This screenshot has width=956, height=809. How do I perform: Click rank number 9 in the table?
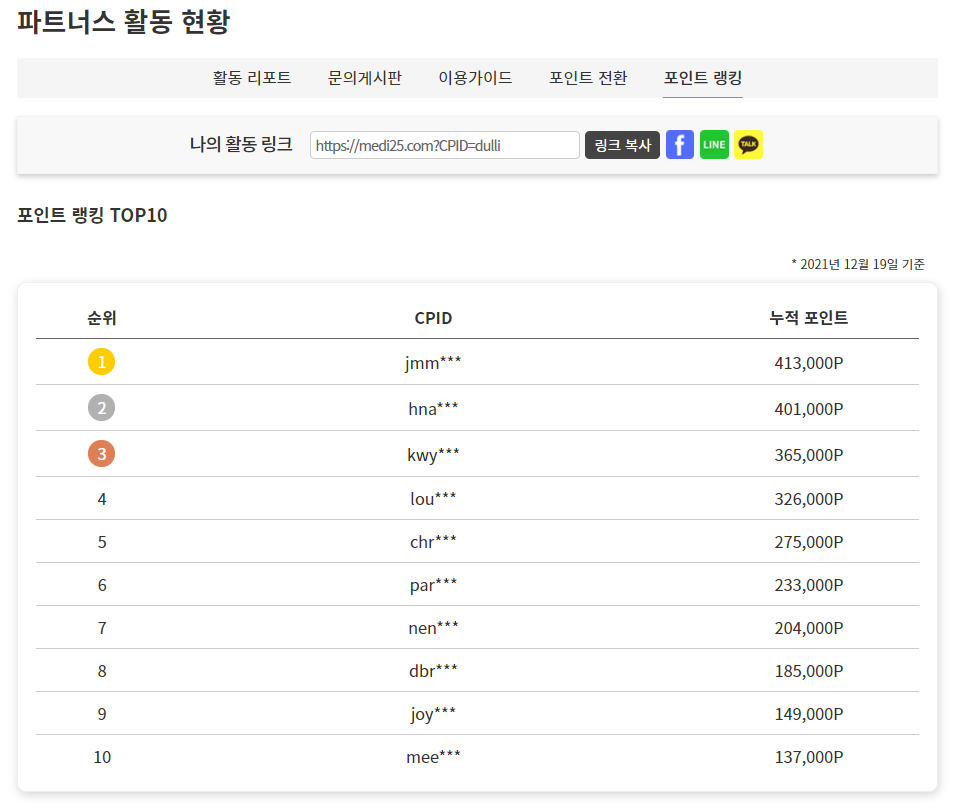[x=102, y=714]
